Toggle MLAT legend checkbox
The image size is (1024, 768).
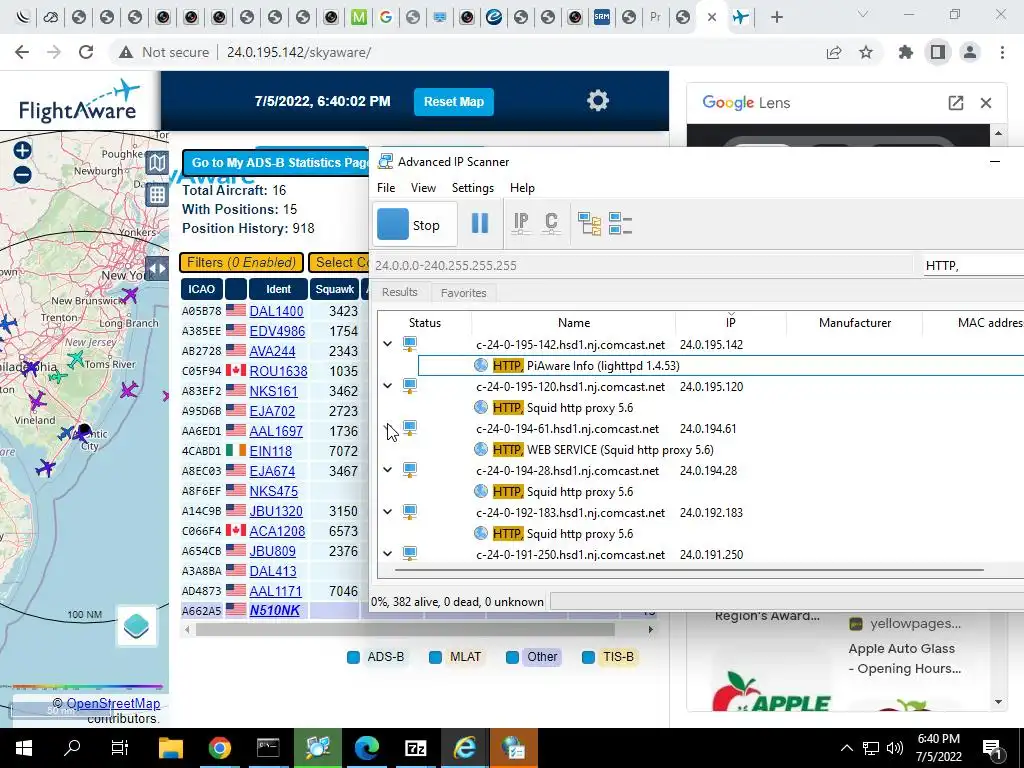point(435,657)
